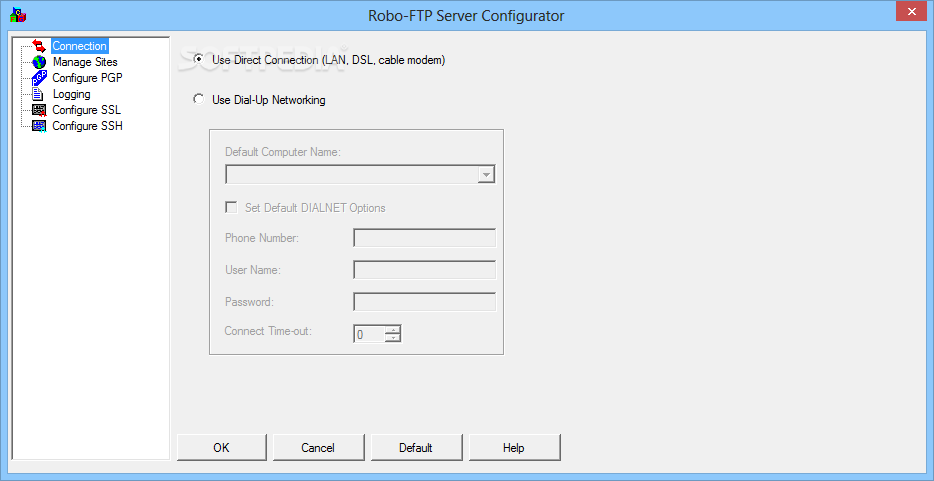Go to Configure PGP settings
This screenshot has height=481, width=934.
[x=88, y=78]
